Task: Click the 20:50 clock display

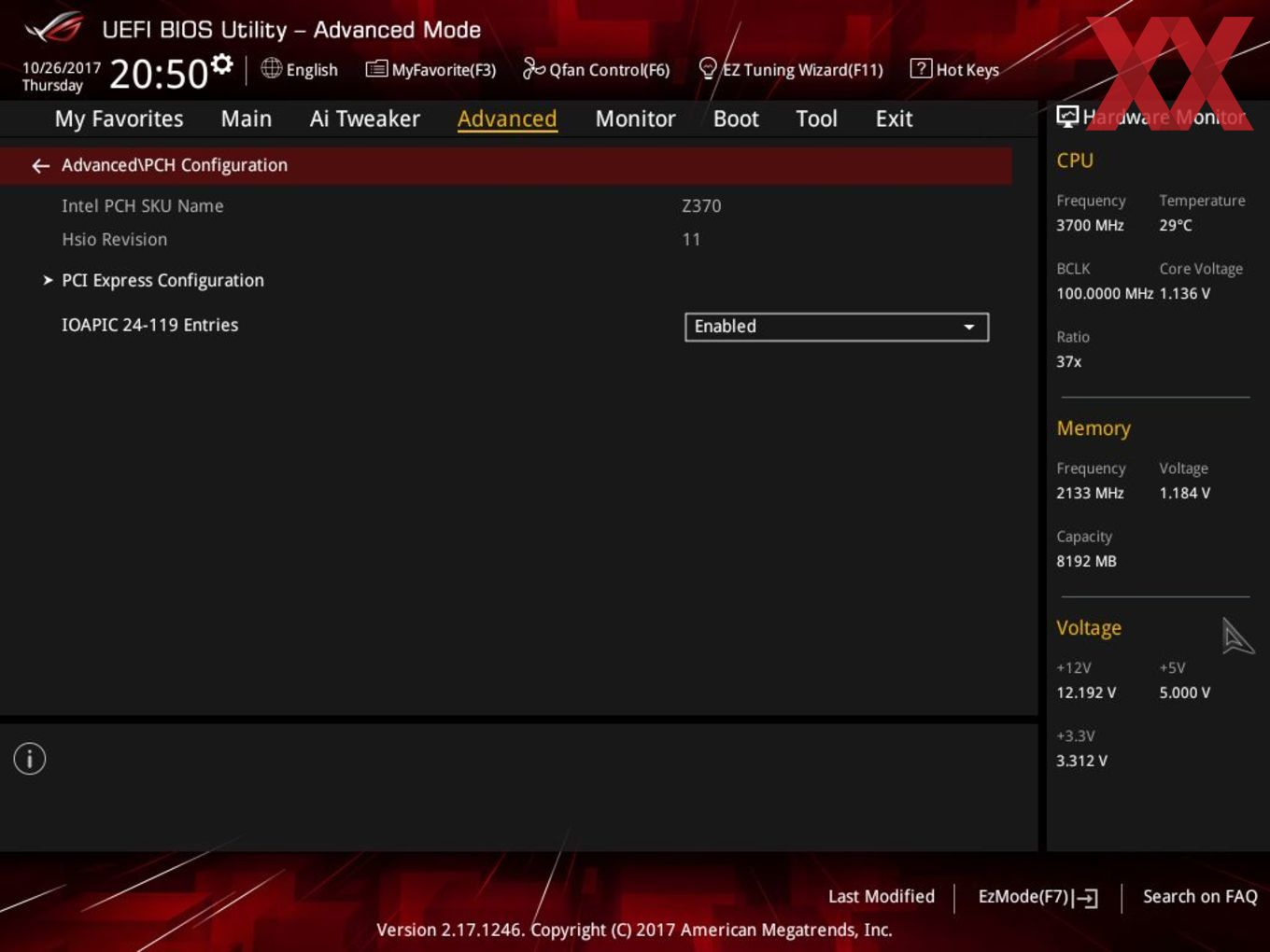Action: point(159,74)
